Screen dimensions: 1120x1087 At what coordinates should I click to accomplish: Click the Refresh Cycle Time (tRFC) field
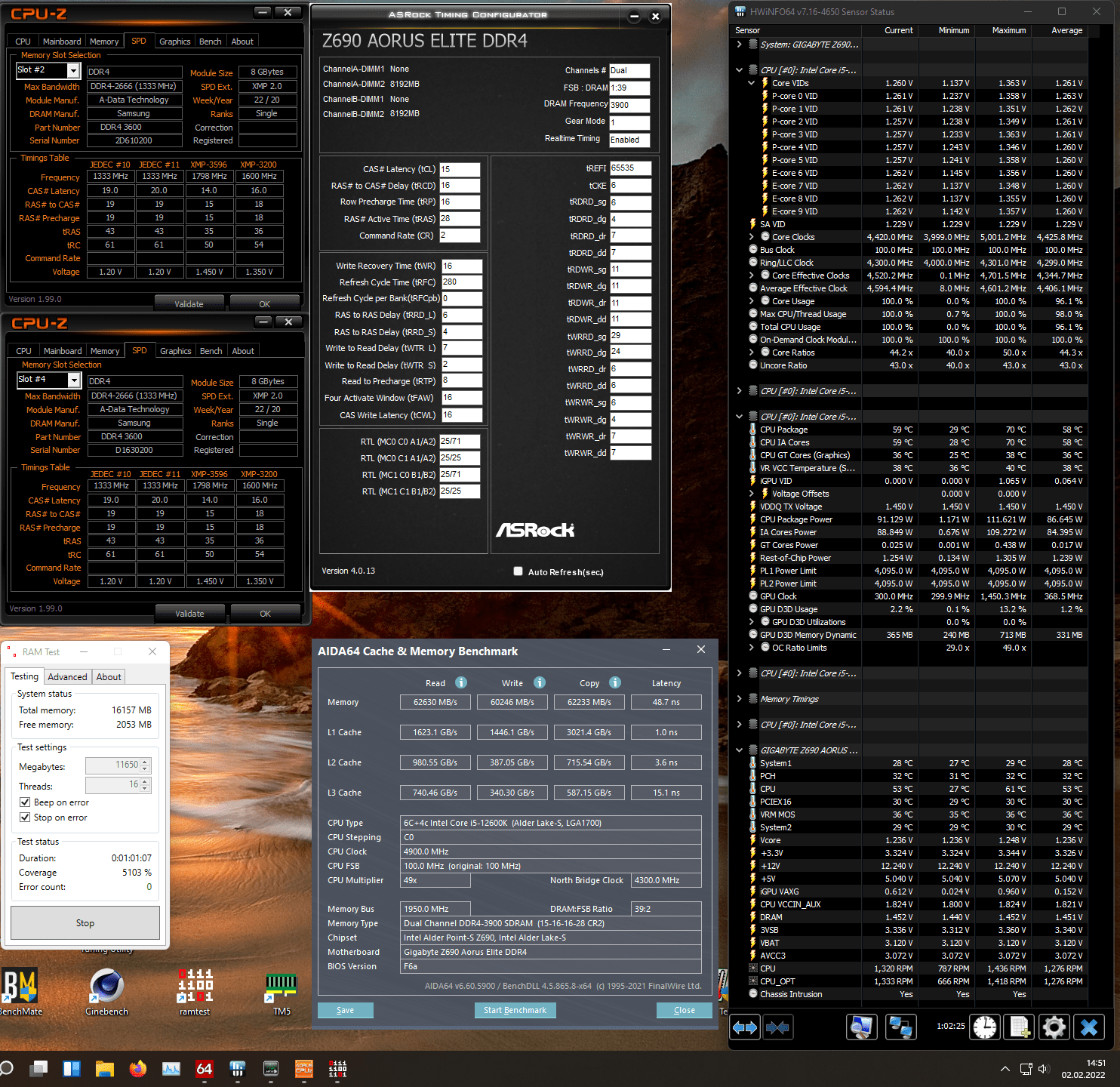pyautogui.click(x=462, y=282)
